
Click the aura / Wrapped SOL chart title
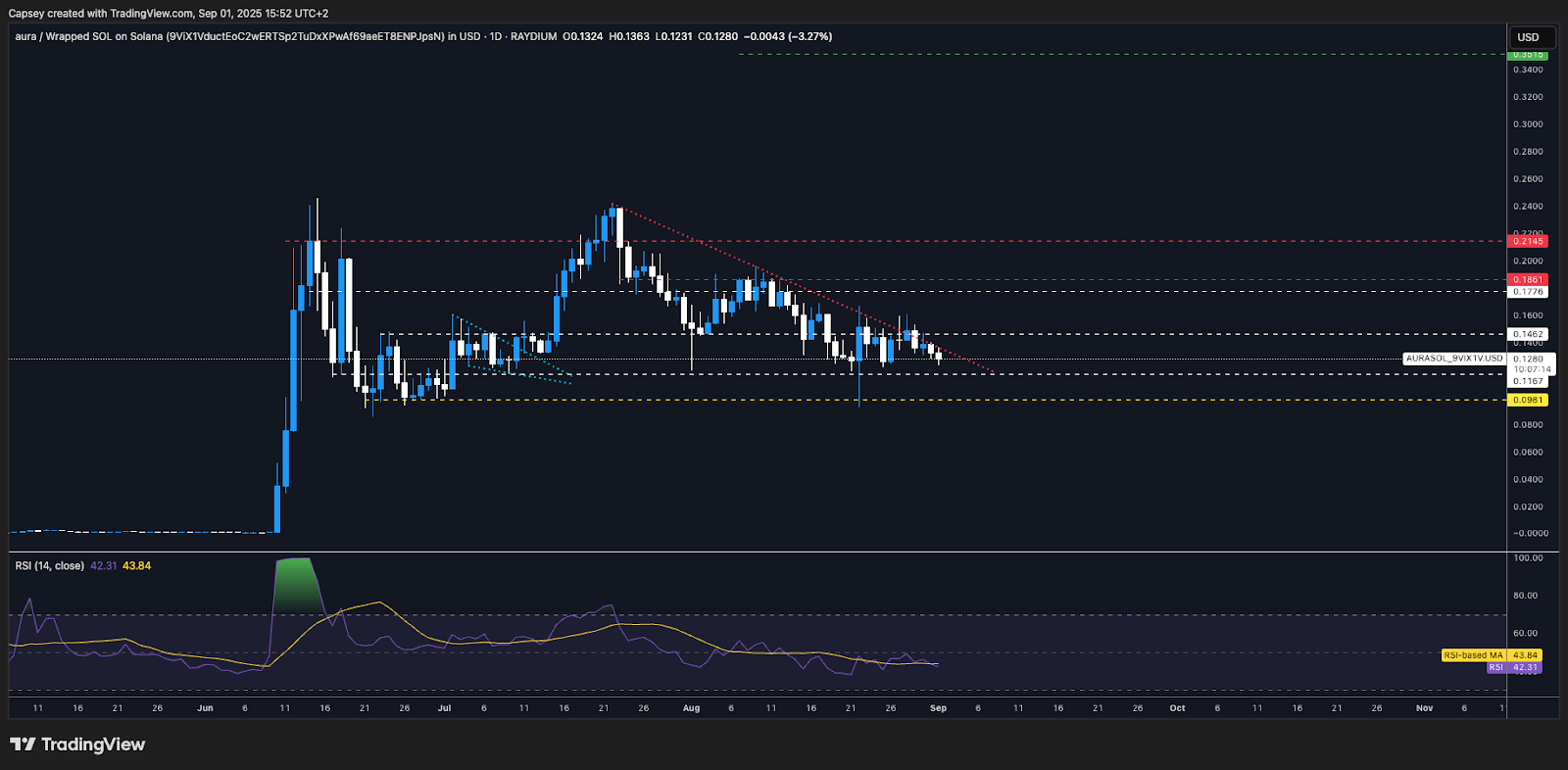click(x=88, y=36)
